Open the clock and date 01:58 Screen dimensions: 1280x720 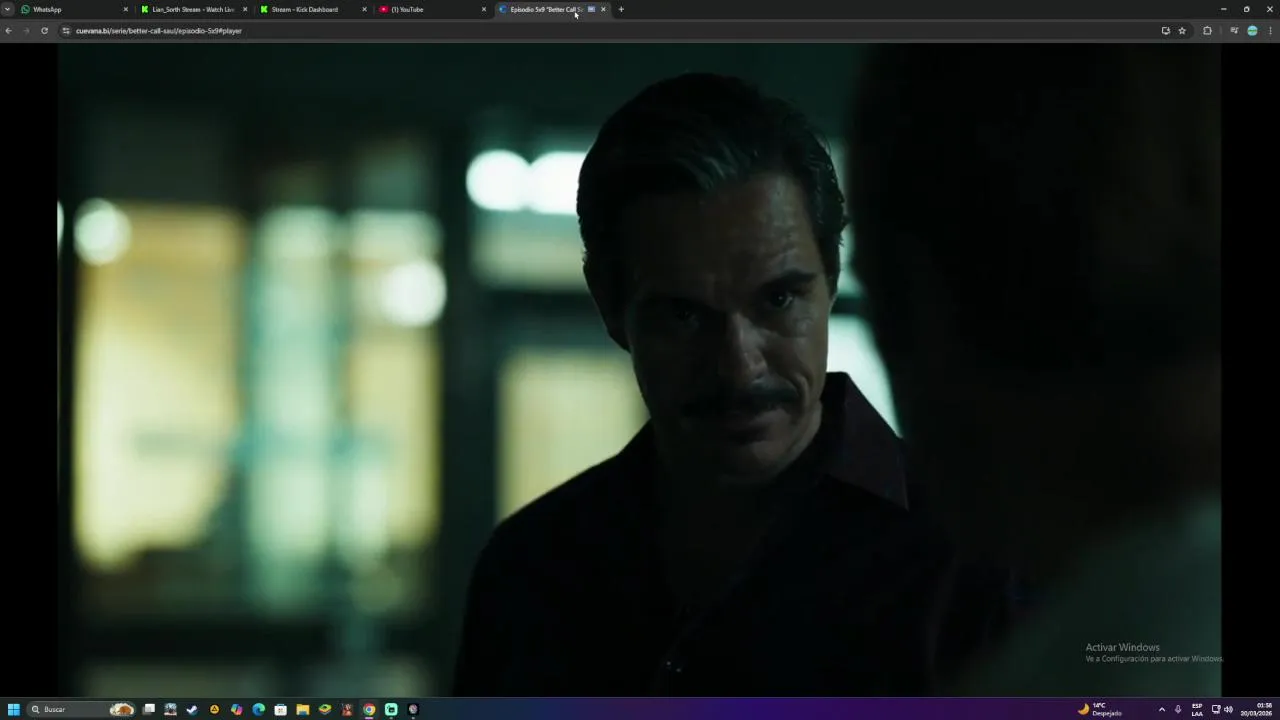[1257, 709]
